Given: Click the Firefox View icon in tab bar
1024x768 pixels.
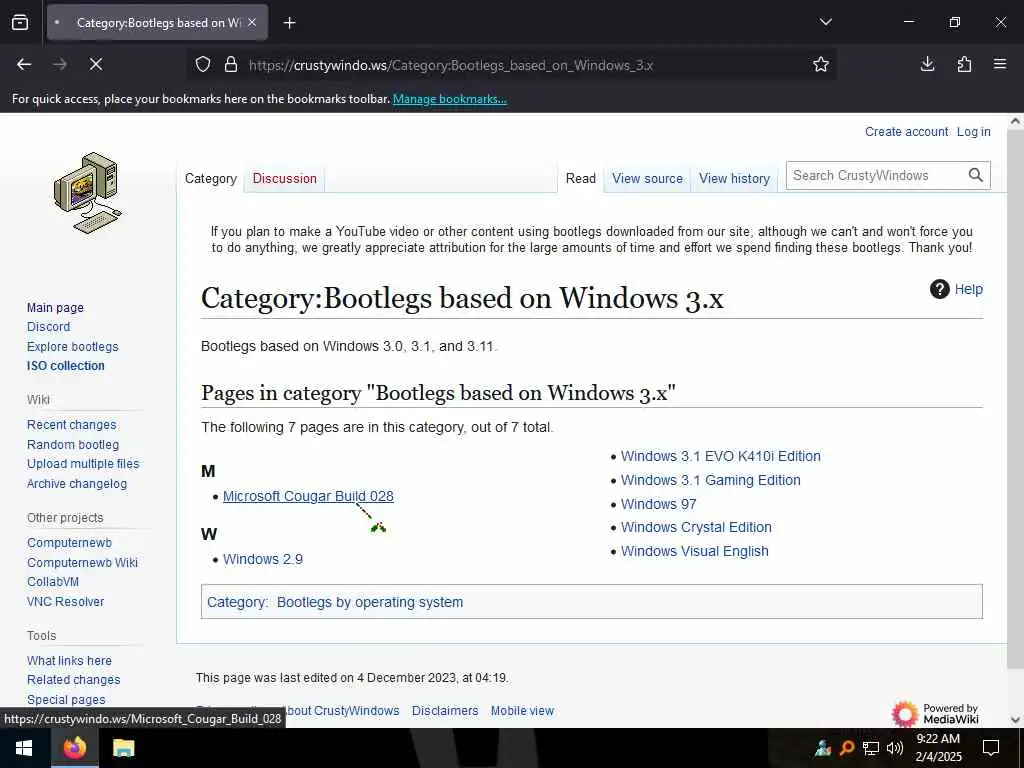Looking at the screenshot, I should point(20,22).
